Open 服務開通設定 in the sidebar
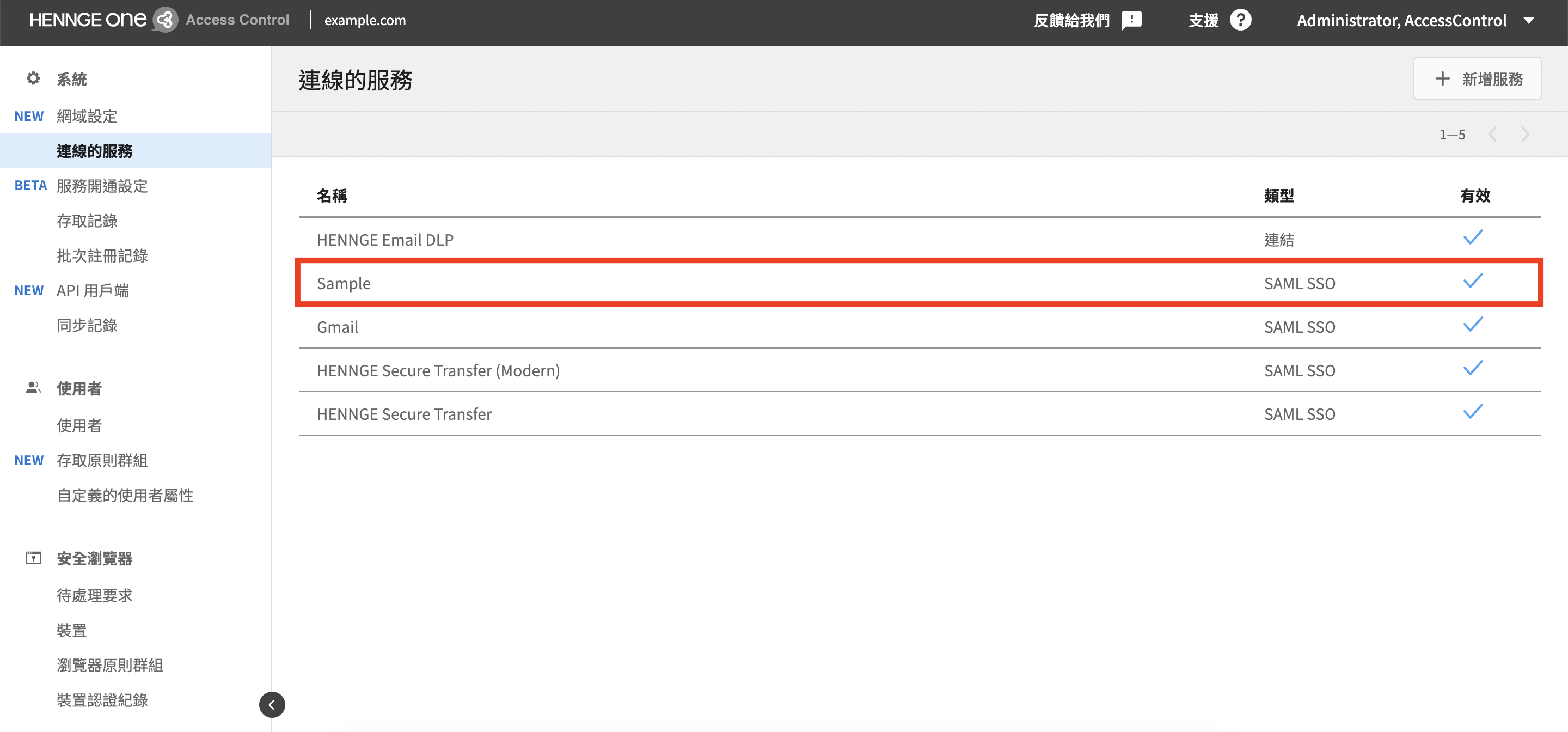 click(102, 186)
